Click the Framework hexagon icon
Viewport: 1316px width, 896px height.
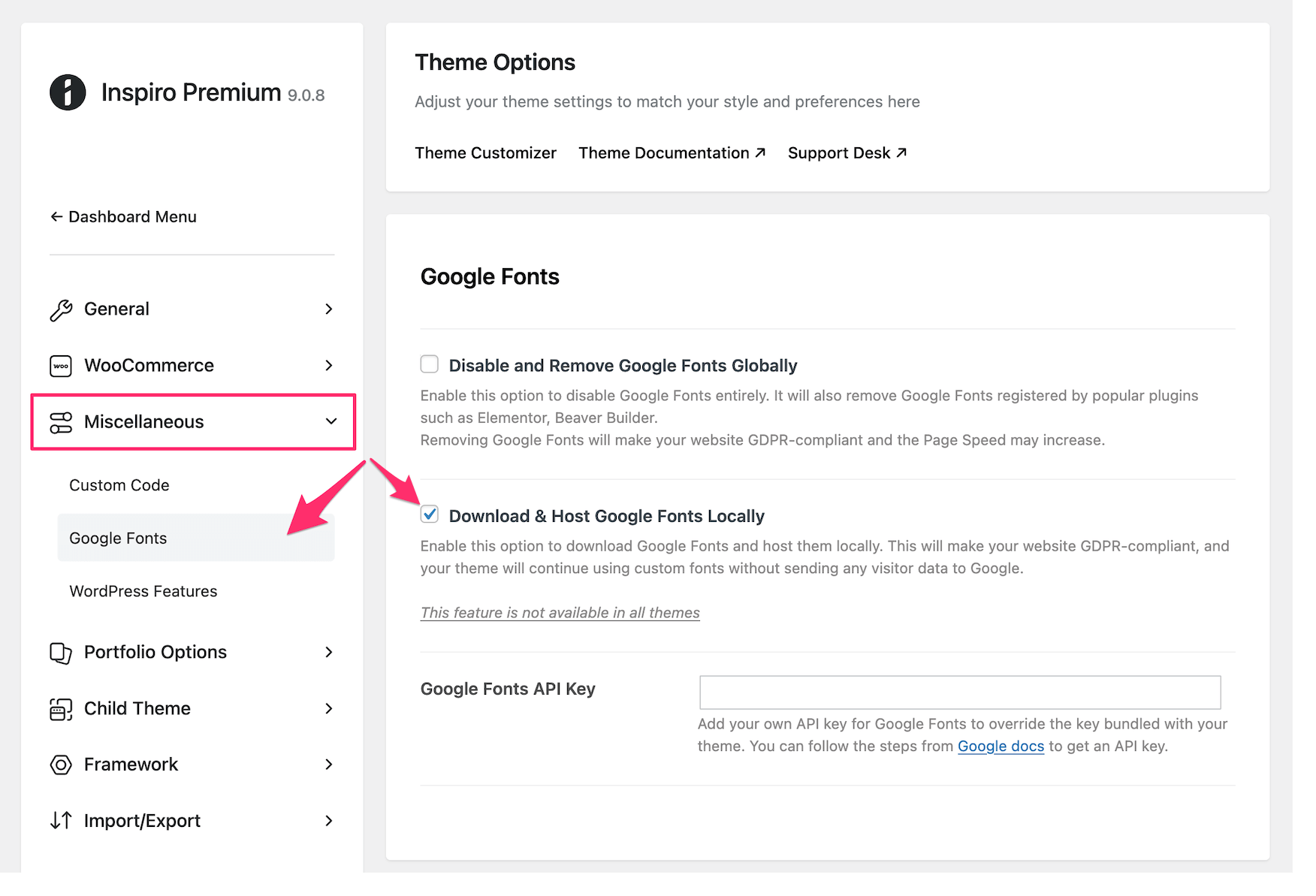coord(61,765)
